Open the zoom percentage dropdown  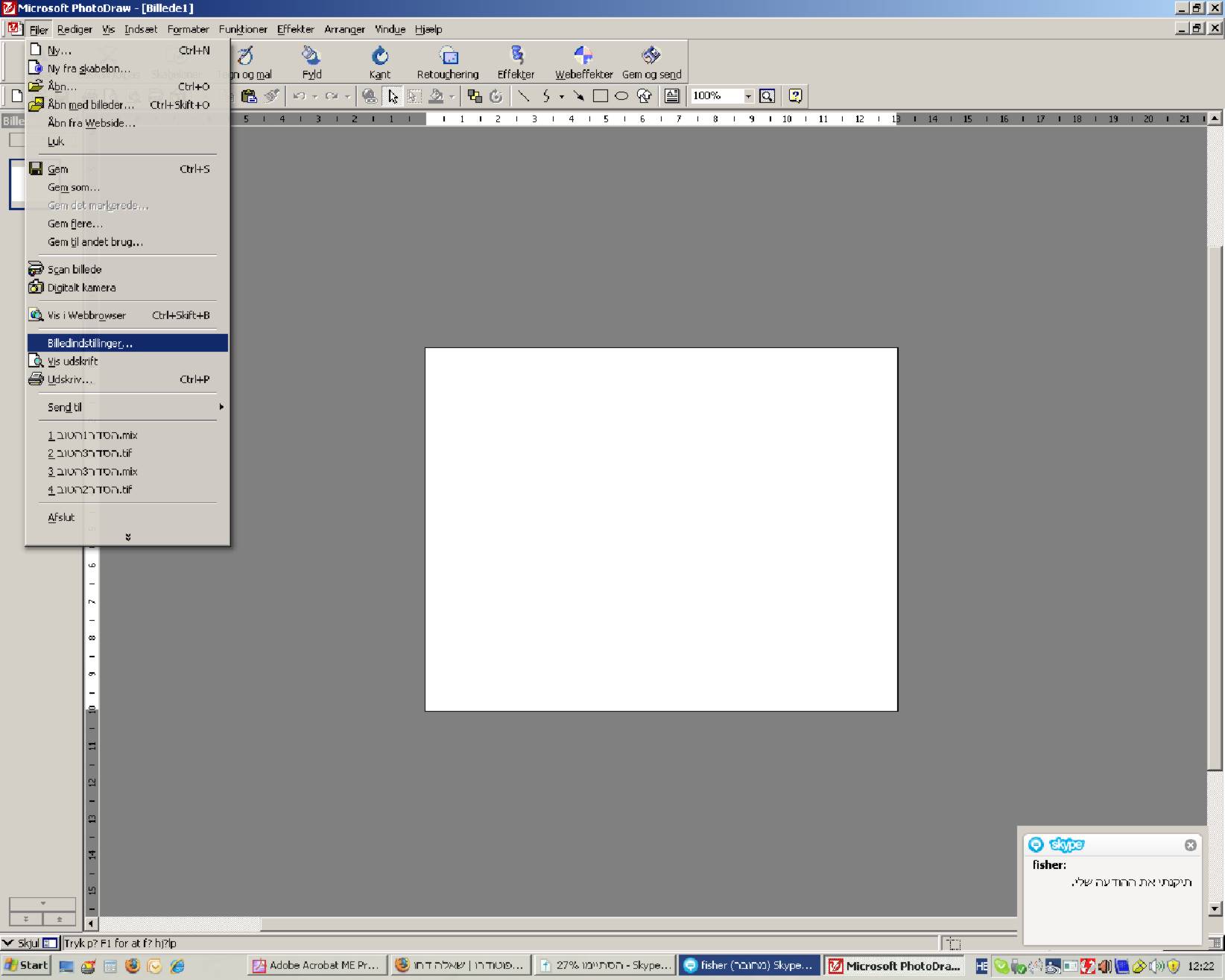[748, 96]
